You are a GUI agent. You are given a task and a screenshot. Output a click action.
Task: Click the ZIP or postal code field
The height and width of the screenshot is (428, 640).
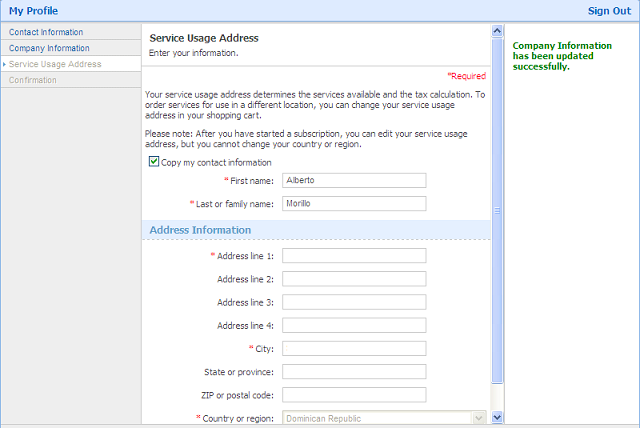click(354, 395)
